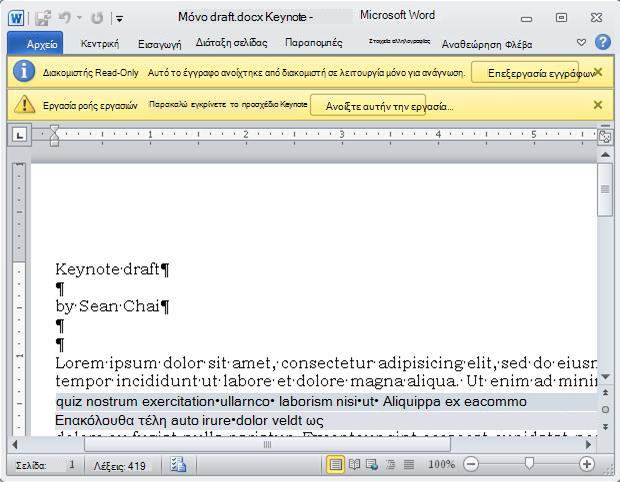620x482 pixels.
Task: Open Customize Quick Access Toolbar dropdown
Action: (119, 19)
